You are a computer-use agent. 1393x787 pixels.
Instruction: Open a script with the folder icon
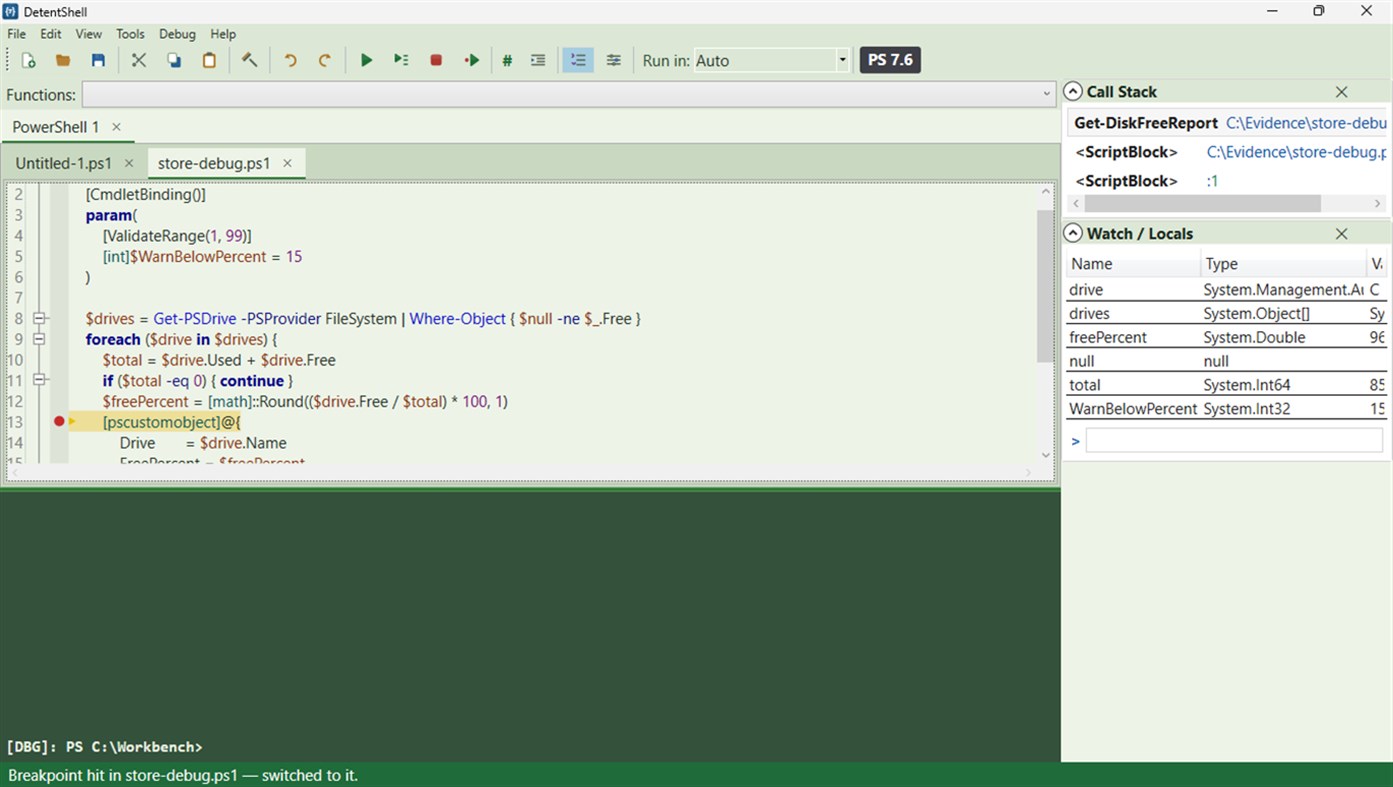(x=63, y=60)
